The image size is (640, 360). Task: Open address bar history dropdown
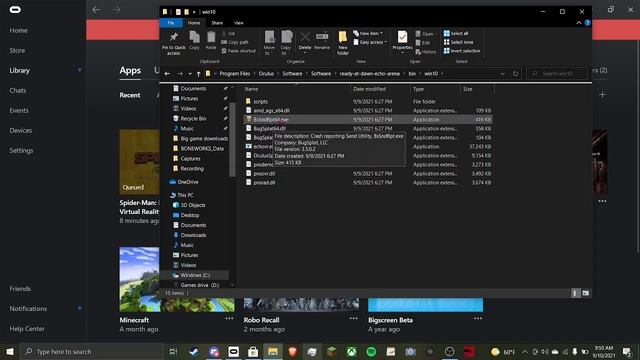pyautogui.click(x=502, y=74)
